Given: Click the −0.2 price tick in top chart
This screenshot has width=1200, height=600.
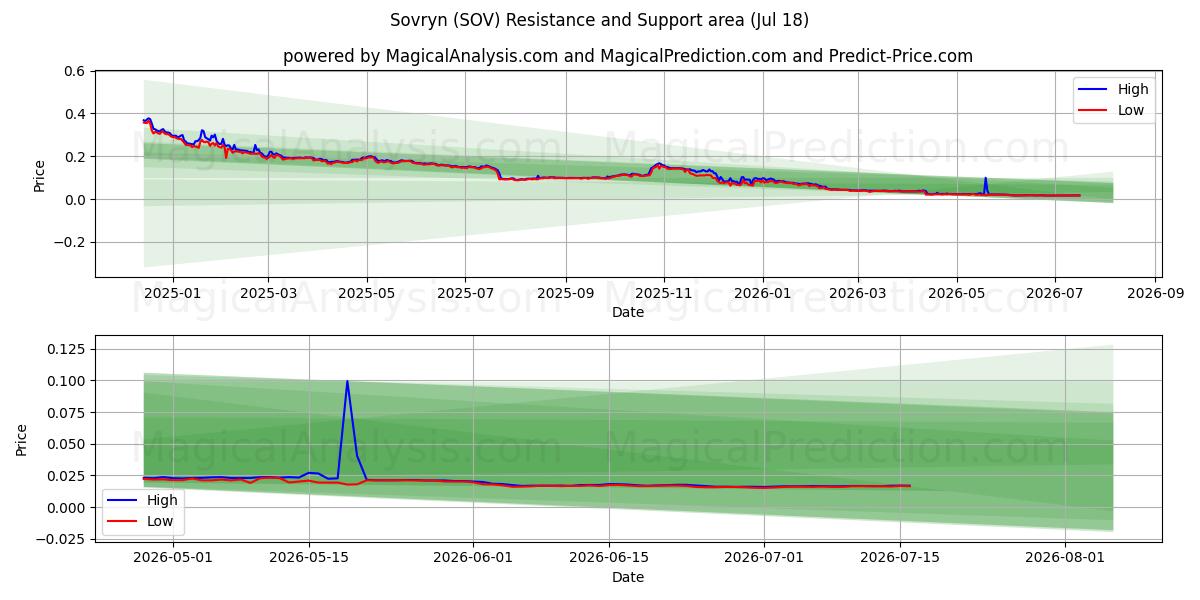Looking at the screenshot, I should click(x=69, y=243).
